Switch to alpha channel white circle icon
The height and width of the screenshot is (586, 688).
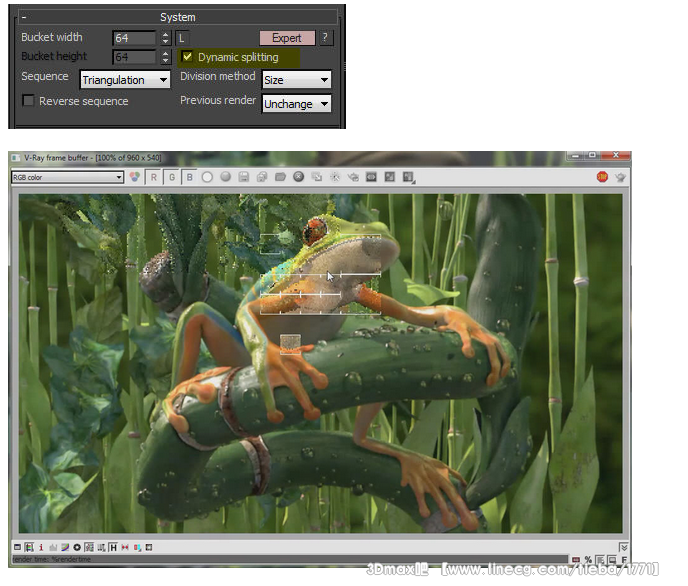coord(208,177)
